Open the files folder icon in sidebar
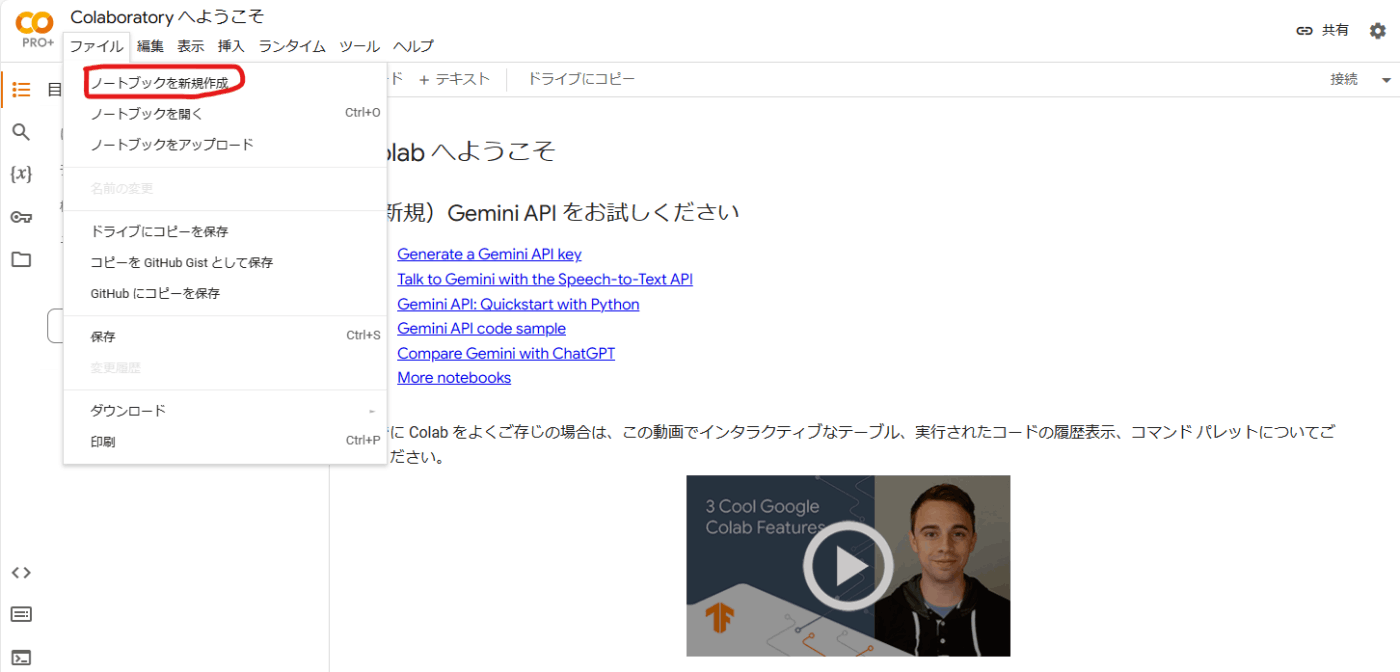The width and height of the screenshot is (1400, 672). pyautogui.click(x=21, y=259)
